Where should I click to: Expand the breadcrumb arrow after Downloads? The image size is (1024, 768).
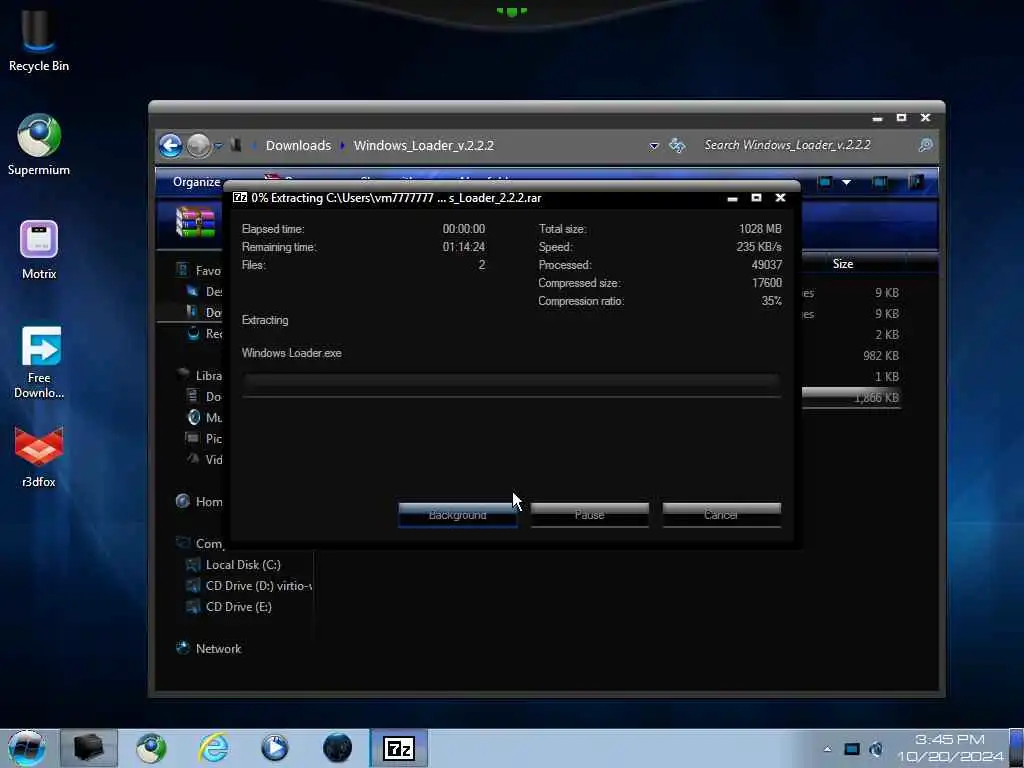pos(342,145)
